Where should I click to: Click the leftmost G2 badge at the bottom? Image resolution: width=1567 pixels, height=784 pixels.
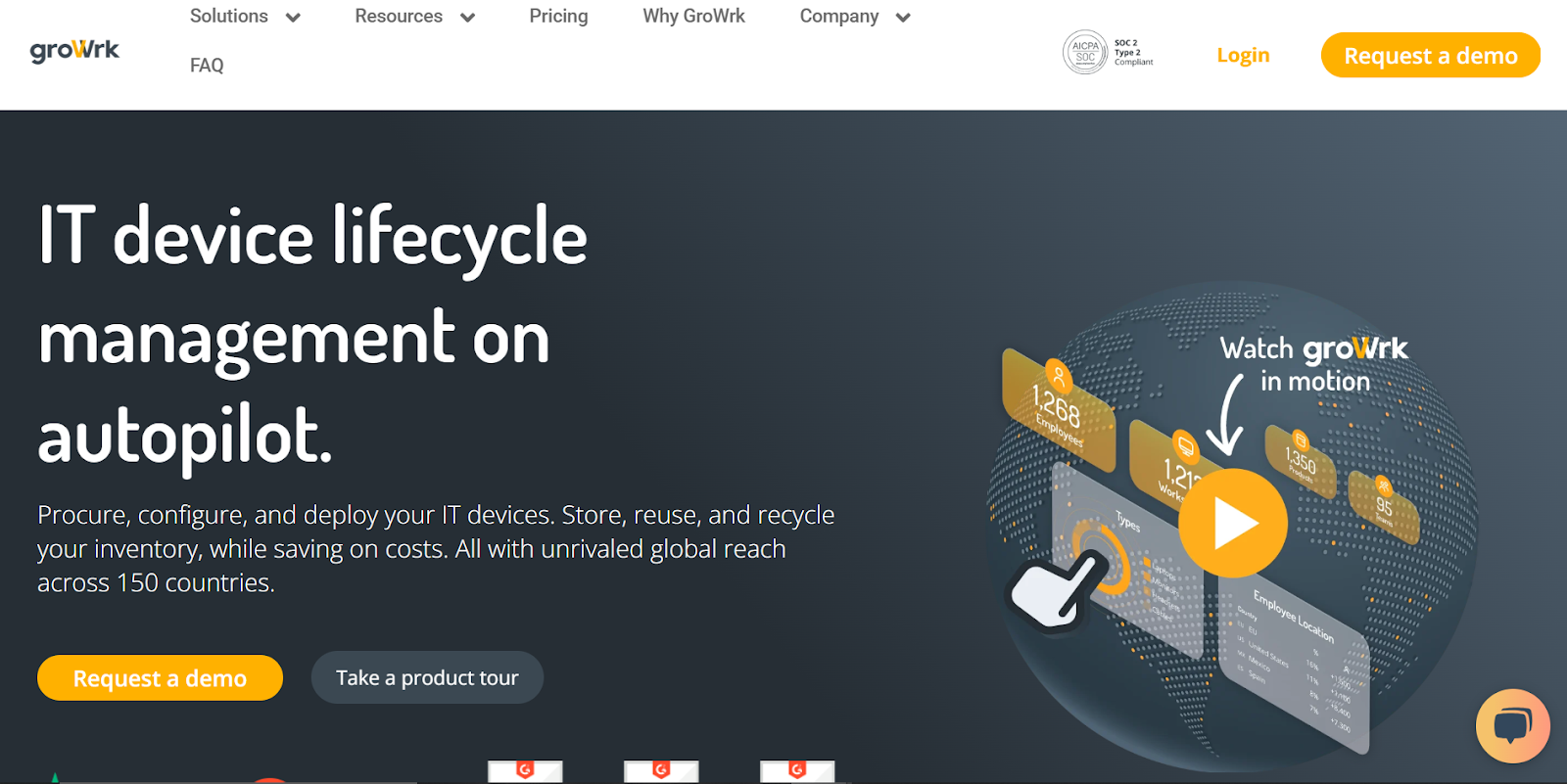coord(525,771)
